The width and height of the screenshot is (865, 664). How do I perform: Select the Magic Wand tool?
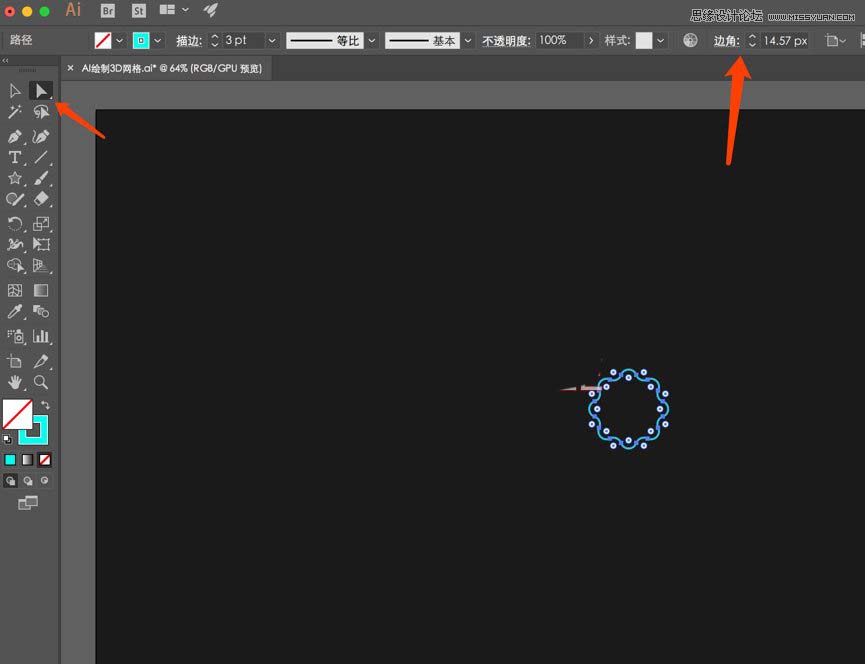click(15, 112)
